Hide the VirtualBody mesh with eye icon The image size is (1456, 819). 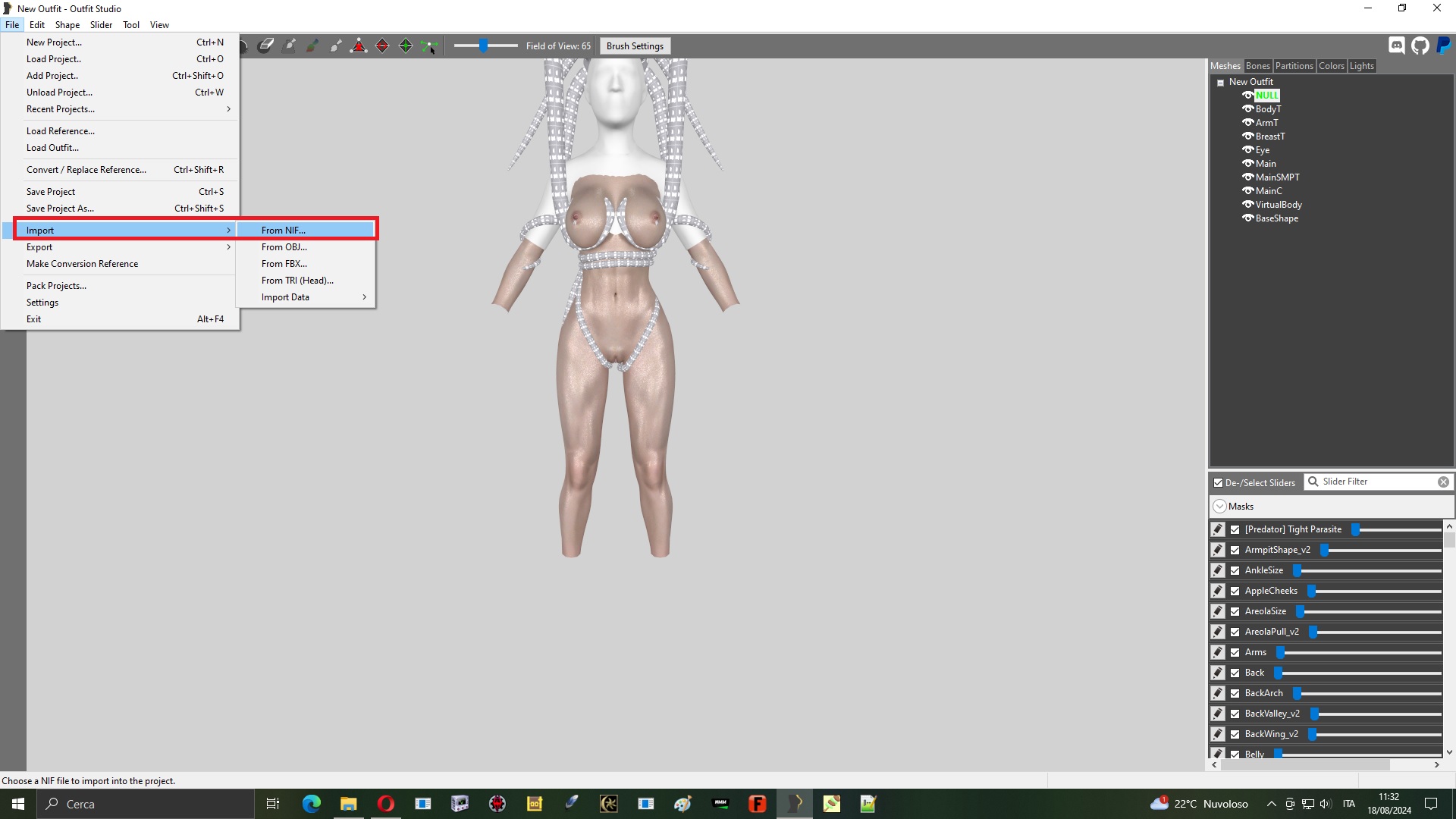pos(1247,204)
